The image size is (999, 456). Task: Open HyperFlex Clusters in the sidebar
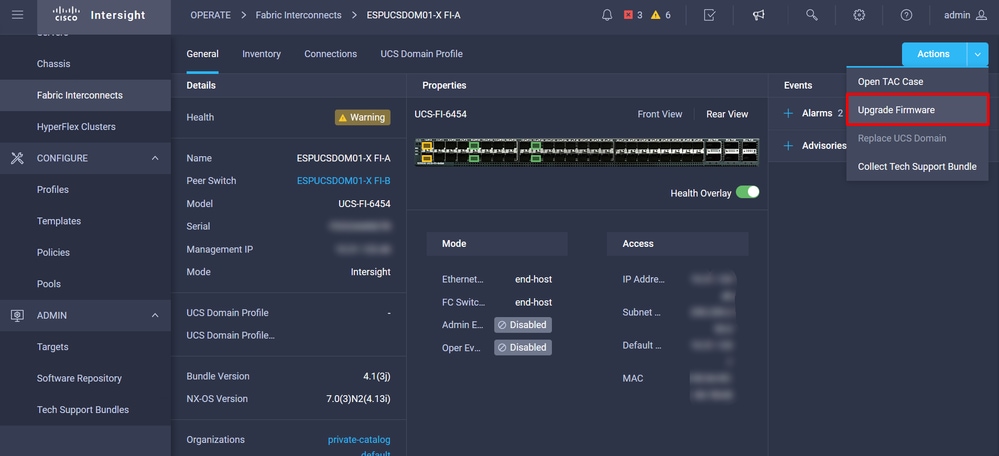point(85,127)
